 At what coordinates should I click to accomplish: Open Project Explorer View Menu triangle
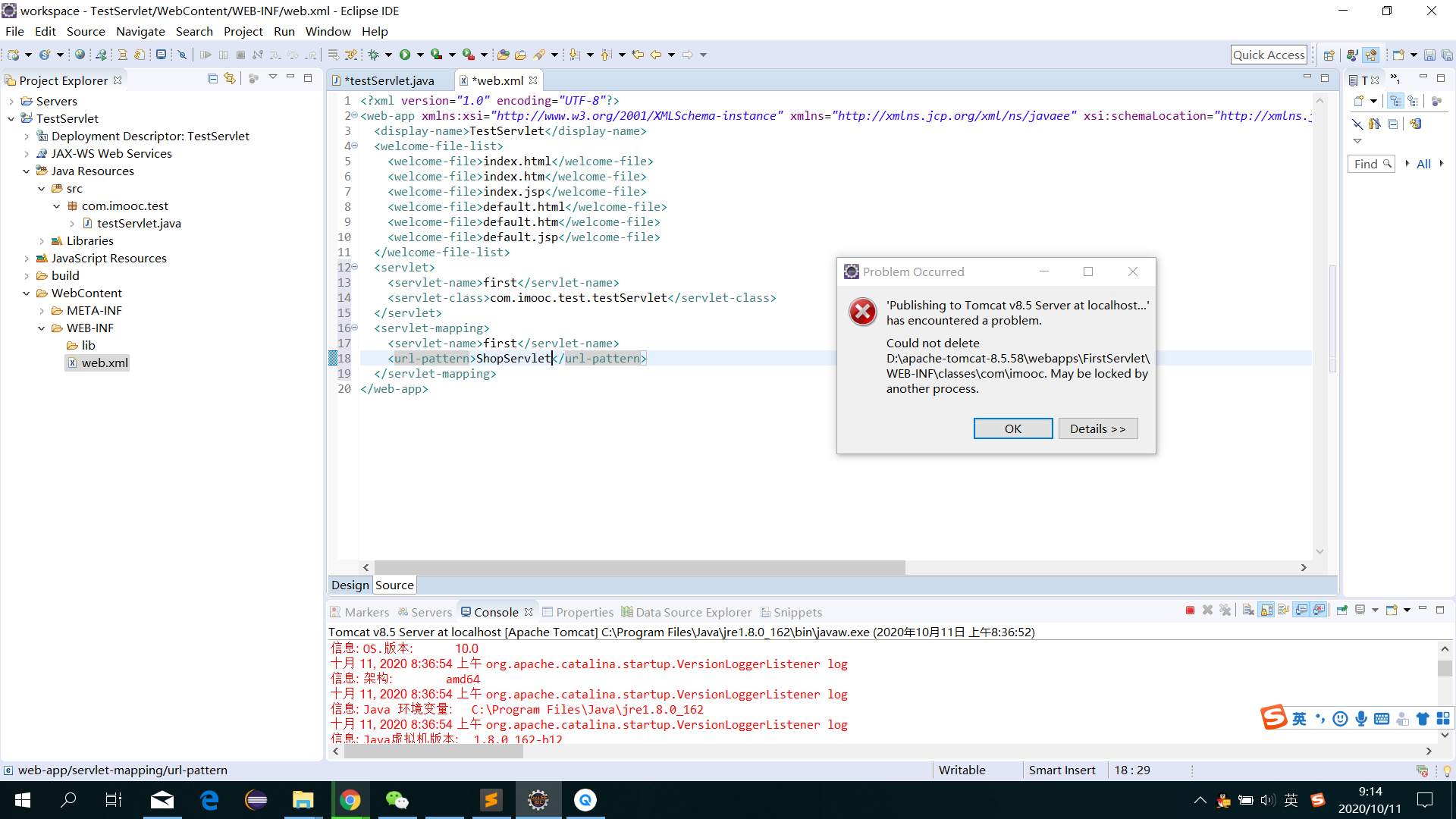pyautogui.click(x=273, y=78)
